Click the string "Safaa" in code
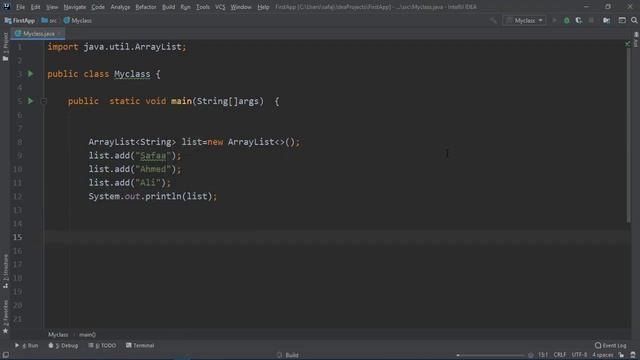This screenshot has height=360, width=640. 153,156
